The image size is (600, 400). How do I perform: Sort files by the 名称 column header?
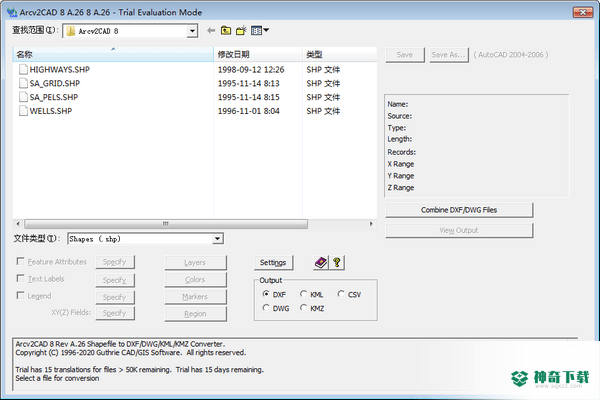tap(113, 54)
